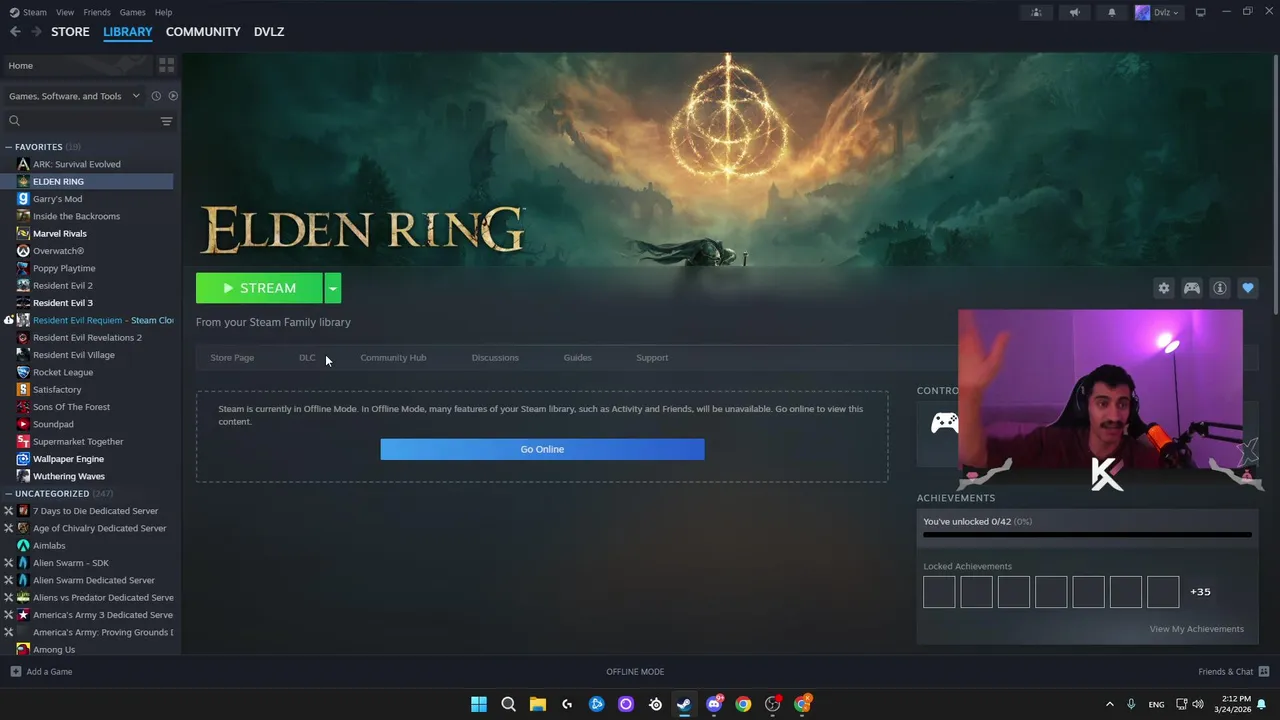Show Elden Ring game info icon
Viewport: 1280px width, 720px height.
[x=1220, y=288]
